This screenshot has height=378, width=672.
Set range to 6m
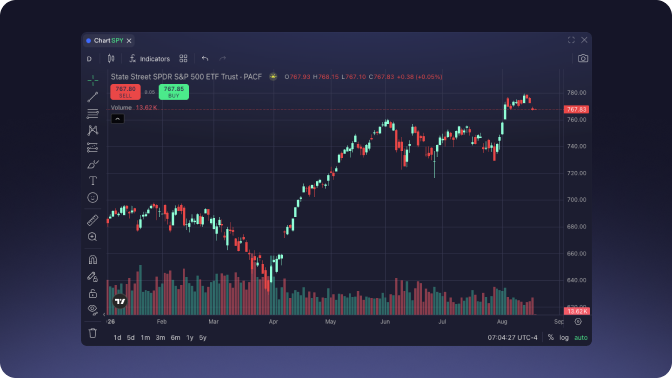[x=175, y=338]
